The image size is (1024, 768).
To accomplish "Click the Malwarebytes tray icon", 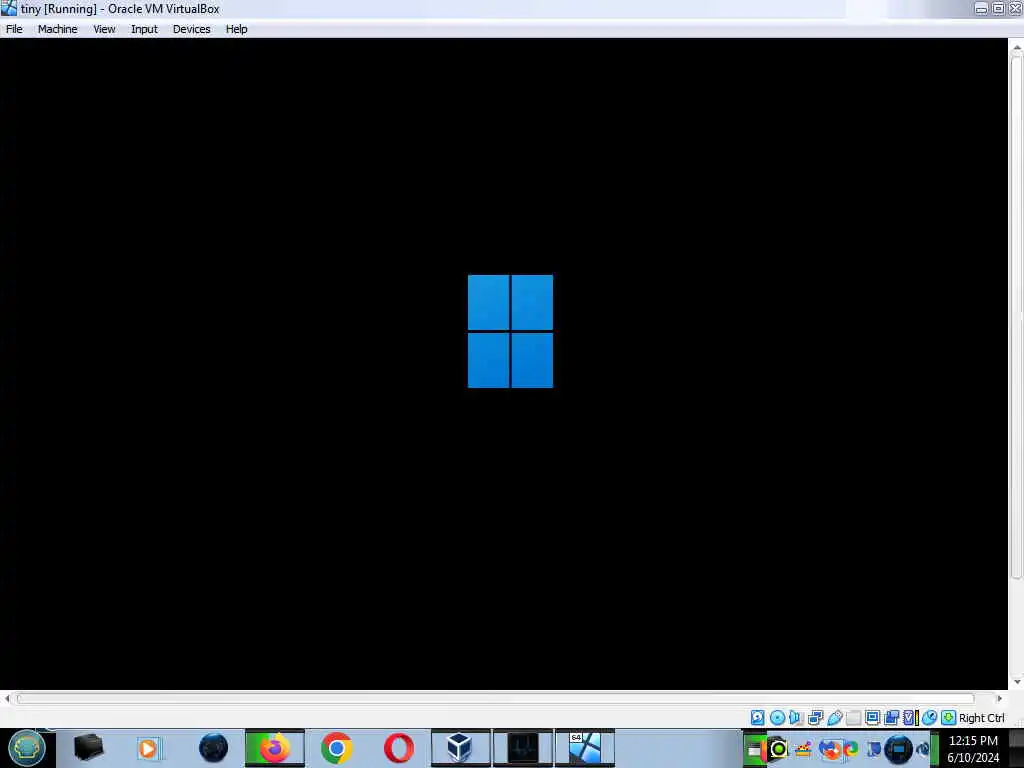I will 828,749.
